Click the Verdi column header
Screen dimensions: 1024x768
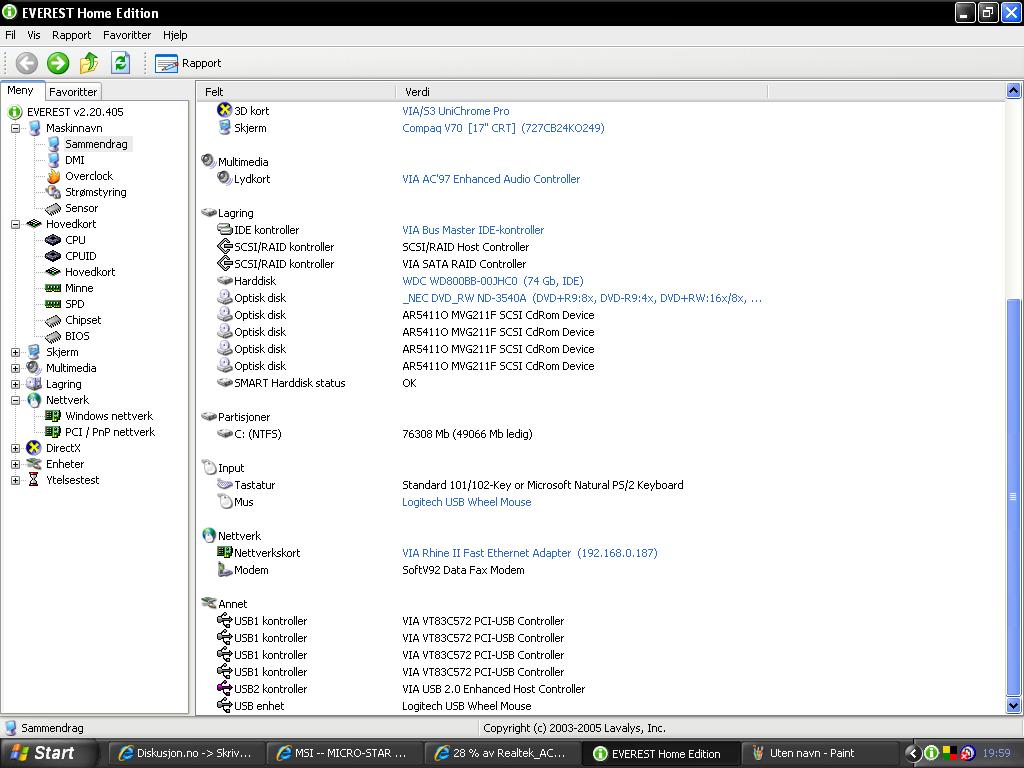[581, 92]
